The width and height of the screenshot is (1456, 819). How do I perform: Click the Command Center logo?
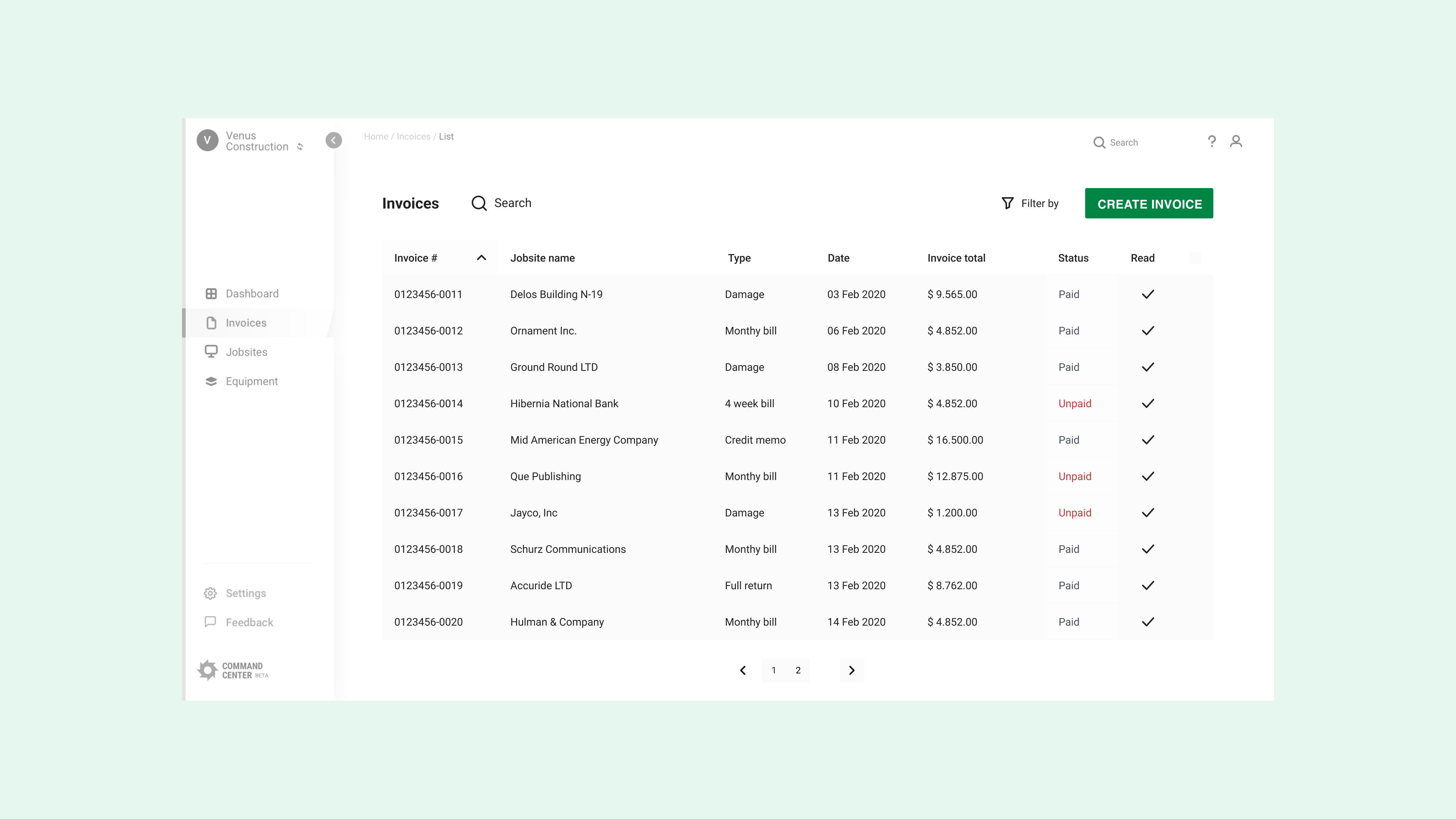233,670
